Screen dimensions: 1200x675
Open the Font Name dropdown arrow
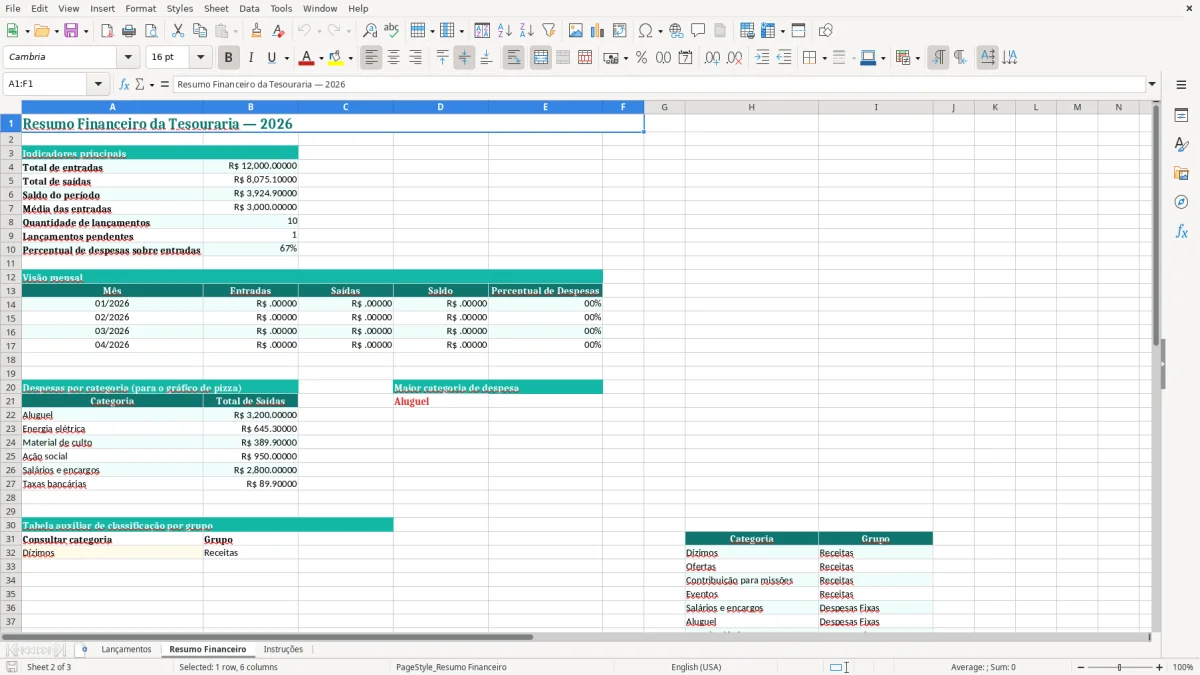click(128, 58)
